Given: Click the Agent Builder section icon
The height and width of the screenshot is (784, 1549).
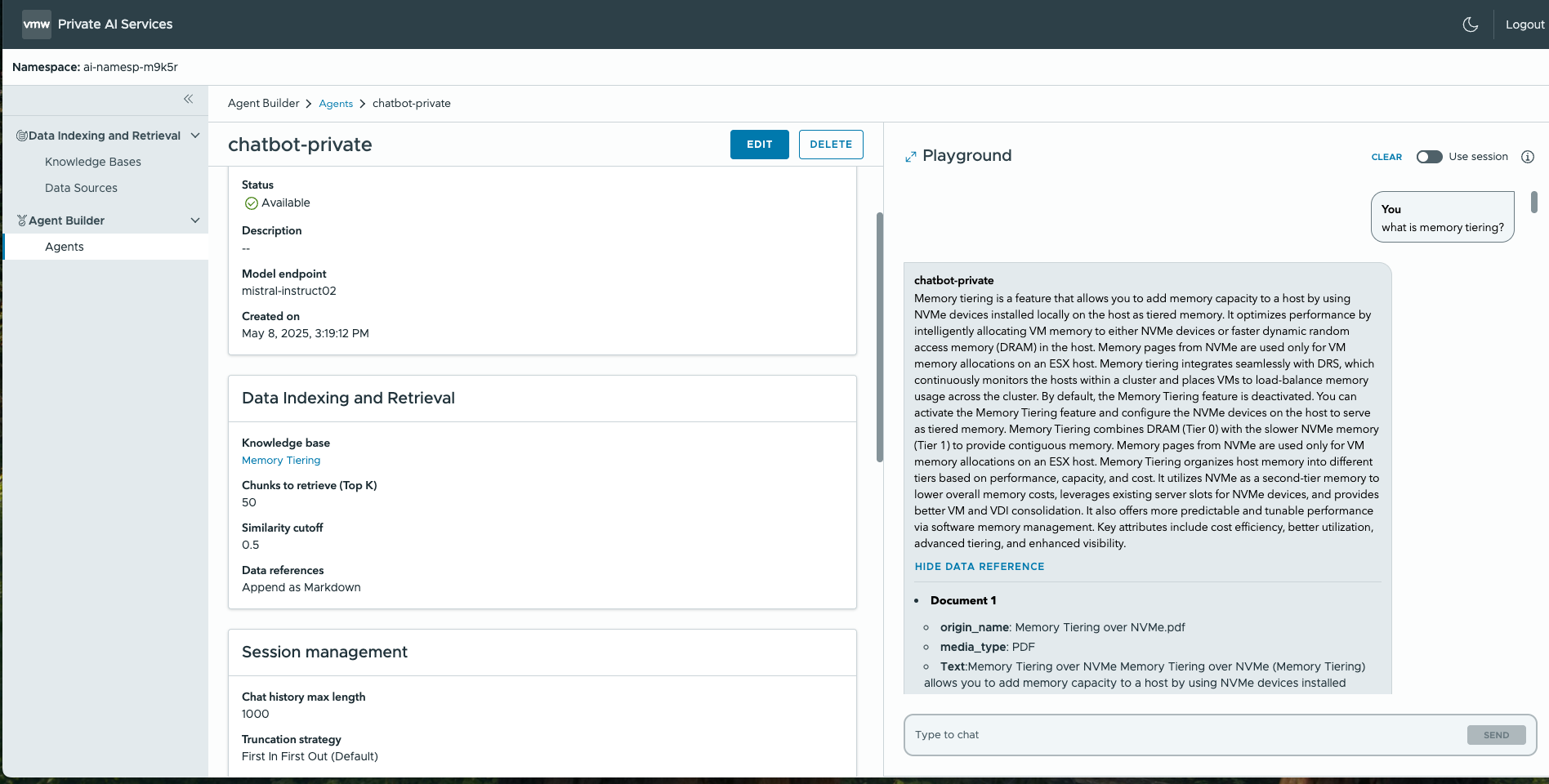Looking at the screenshot, I should tap(22, 220).
